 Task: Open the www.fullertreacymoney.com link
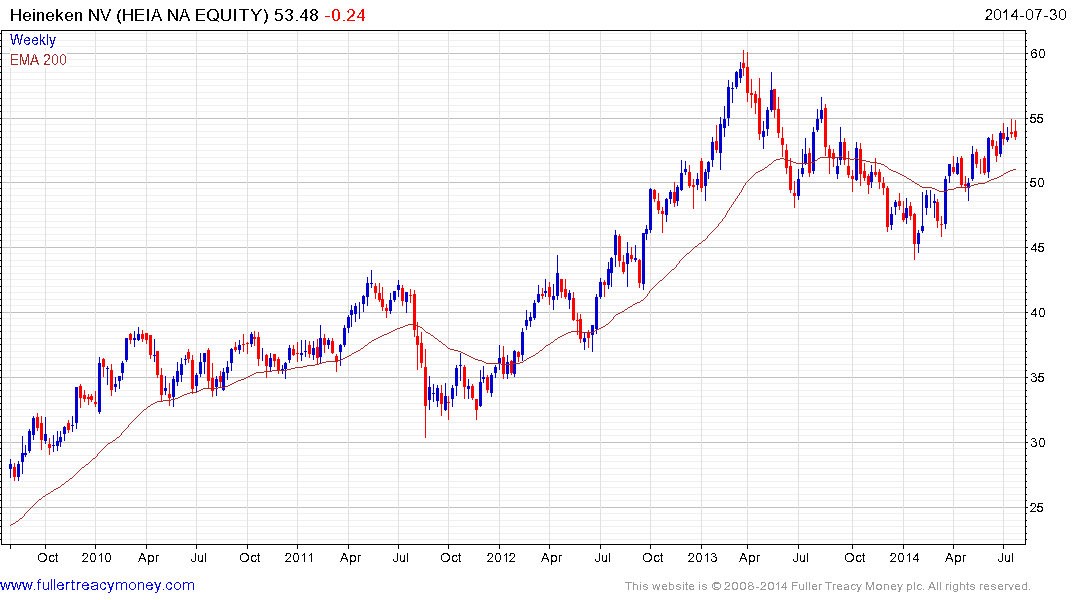click(x=97, y=585)
